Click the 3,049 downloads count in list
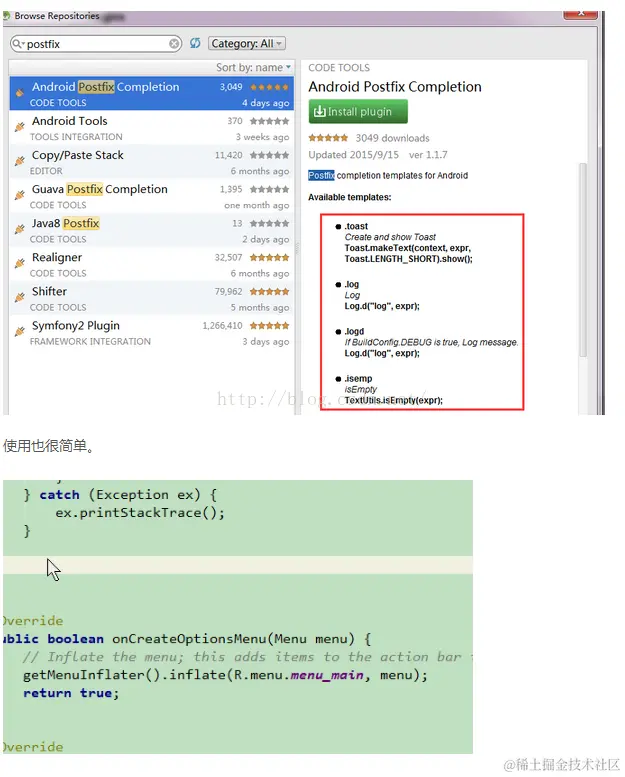The image size is (625, 777). [231, 87]
